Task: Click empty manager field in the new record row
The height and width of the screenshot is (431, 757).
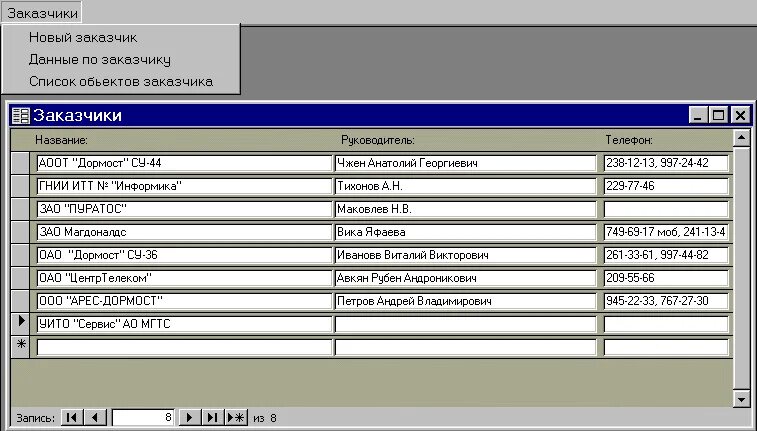Action: pyautogui.click(x=465, y=347)
